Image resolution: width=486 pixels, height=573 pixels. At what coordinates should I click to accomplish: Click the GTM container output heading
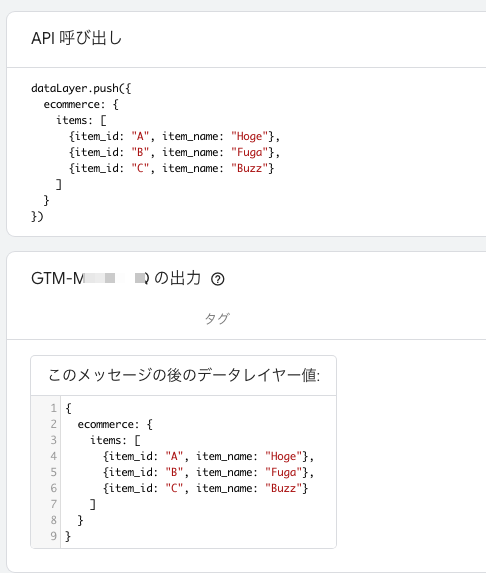click(116, 278)
